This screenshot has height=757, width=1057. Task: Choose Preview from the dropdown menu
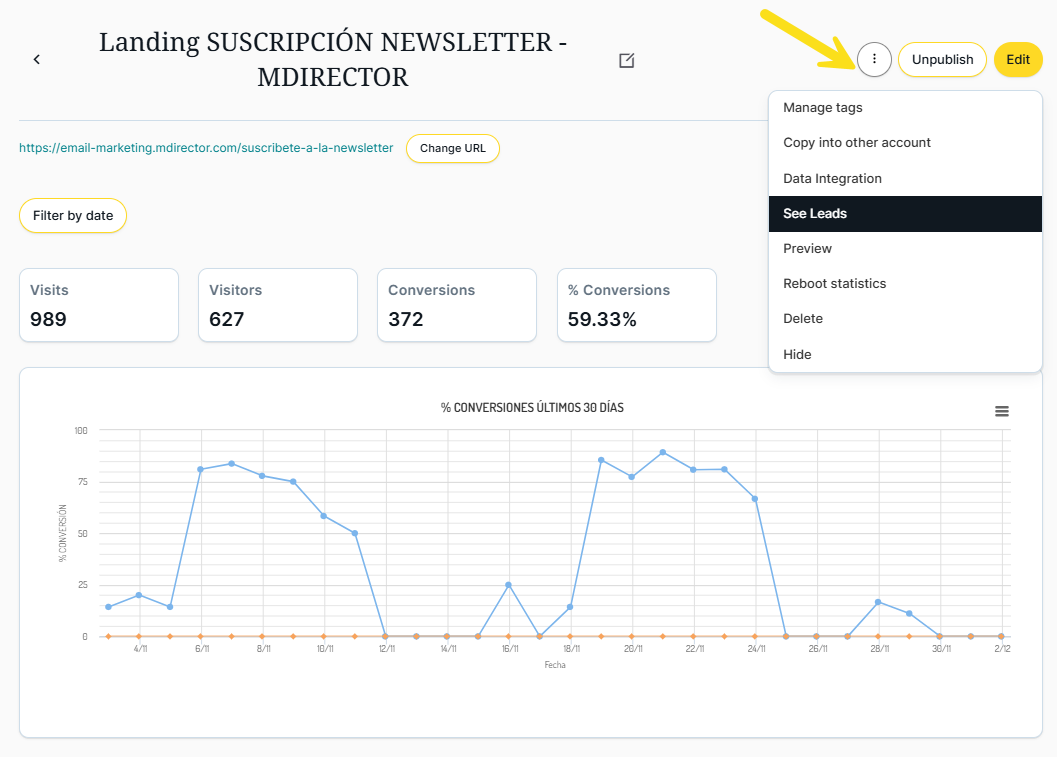coord(808,249)
